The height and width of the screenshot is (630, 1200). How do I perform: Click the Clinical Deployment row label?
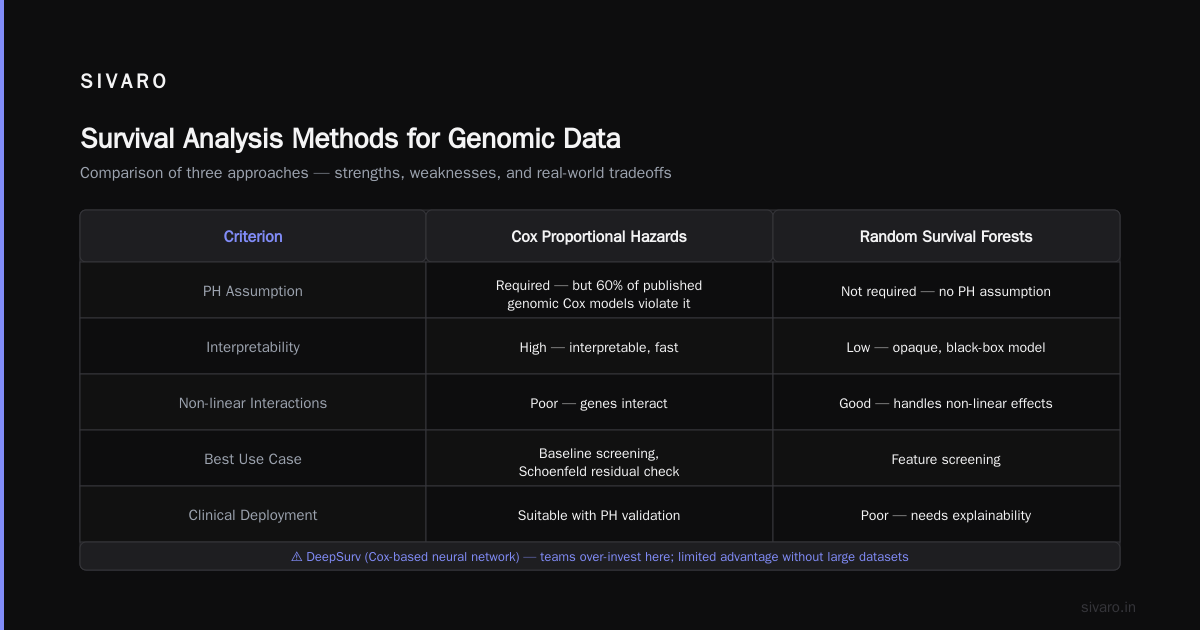click(253, 515)
